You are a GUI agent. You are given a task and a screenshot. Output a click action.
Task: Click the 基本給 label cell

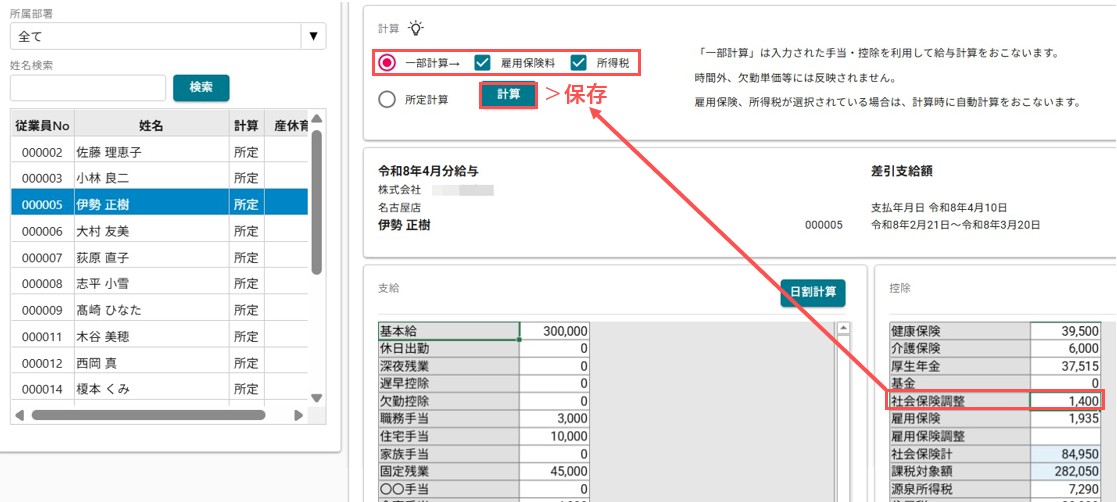coord(449,331)
